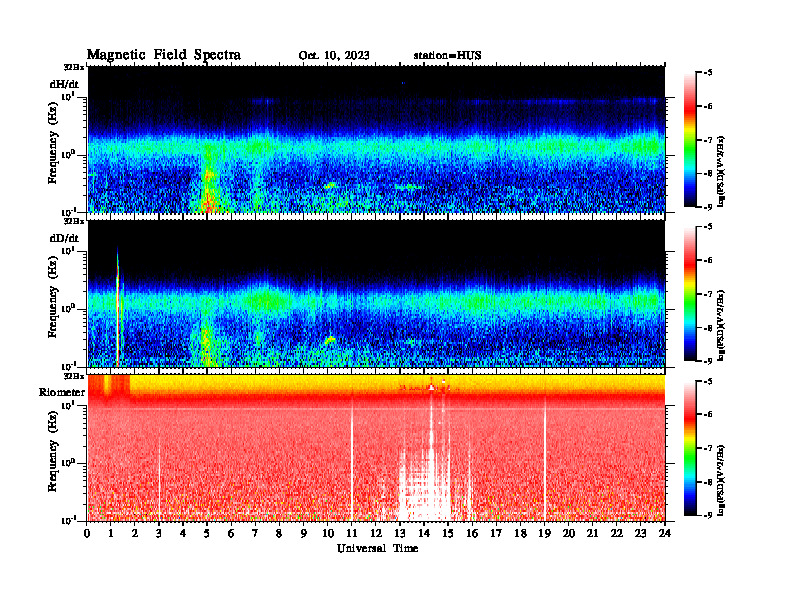Click the color bar beside the dH/dt panel

coord(689,140)
